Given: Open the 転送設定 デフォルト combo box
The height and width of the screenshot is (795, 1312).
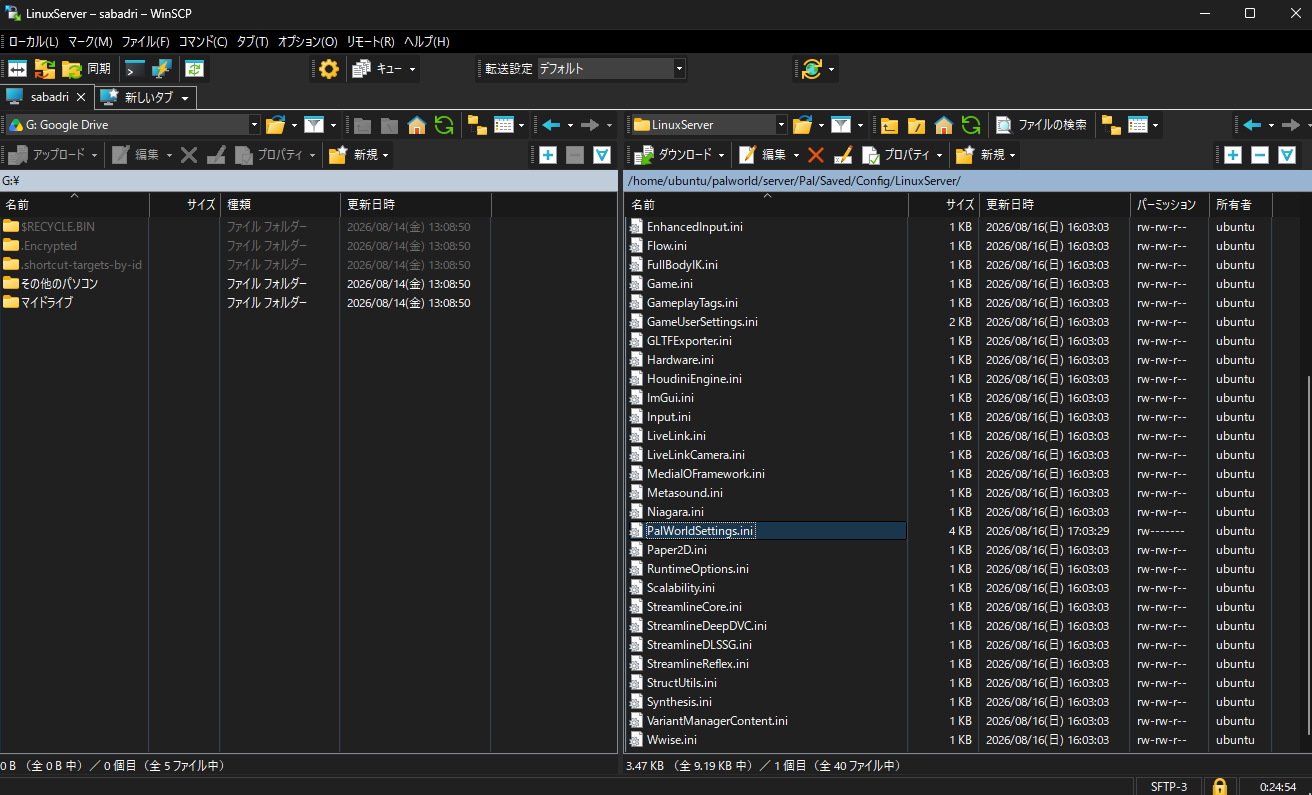Looking at the screenshot, I should pyautogui.click(x=611, y=69).
